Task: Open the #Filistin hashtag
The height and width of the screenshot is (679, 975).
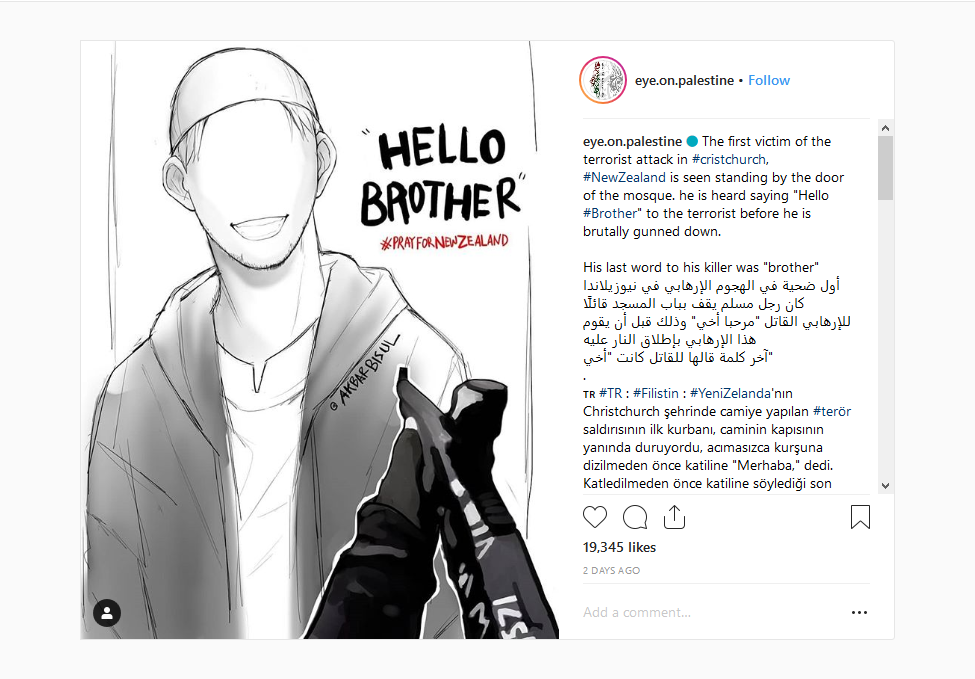Action: (x=655, y=393)
